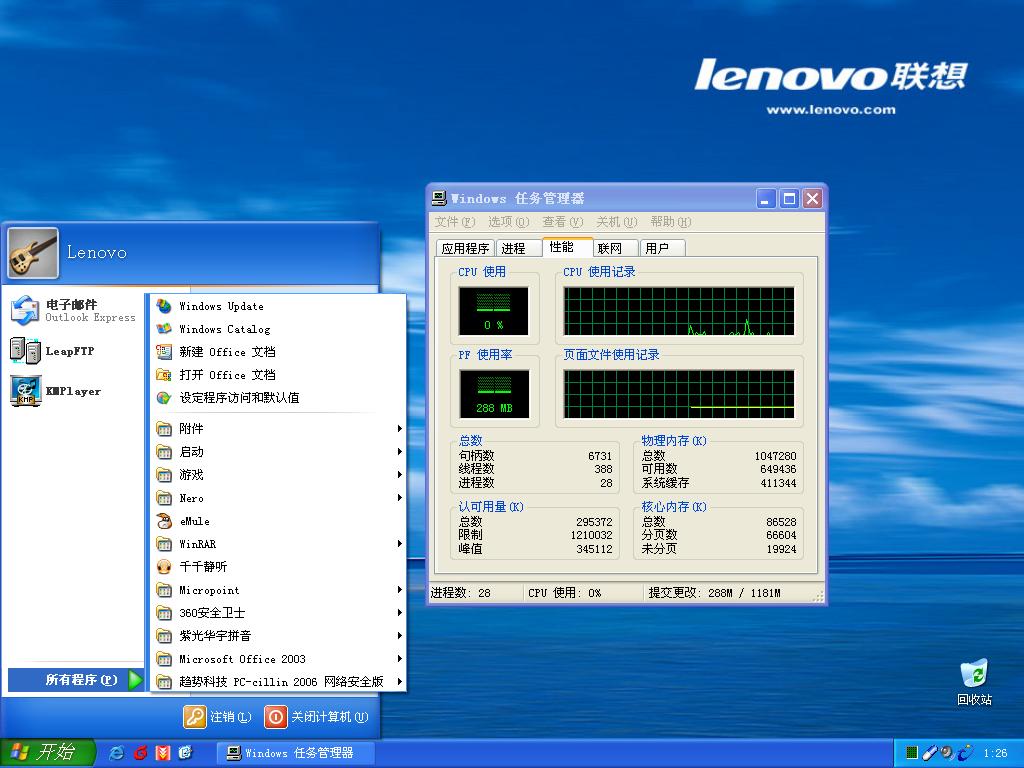Open the 游戏 folder icon
Screen dimensions: 1024x768
pyautogui.click(x=164, y=475)
